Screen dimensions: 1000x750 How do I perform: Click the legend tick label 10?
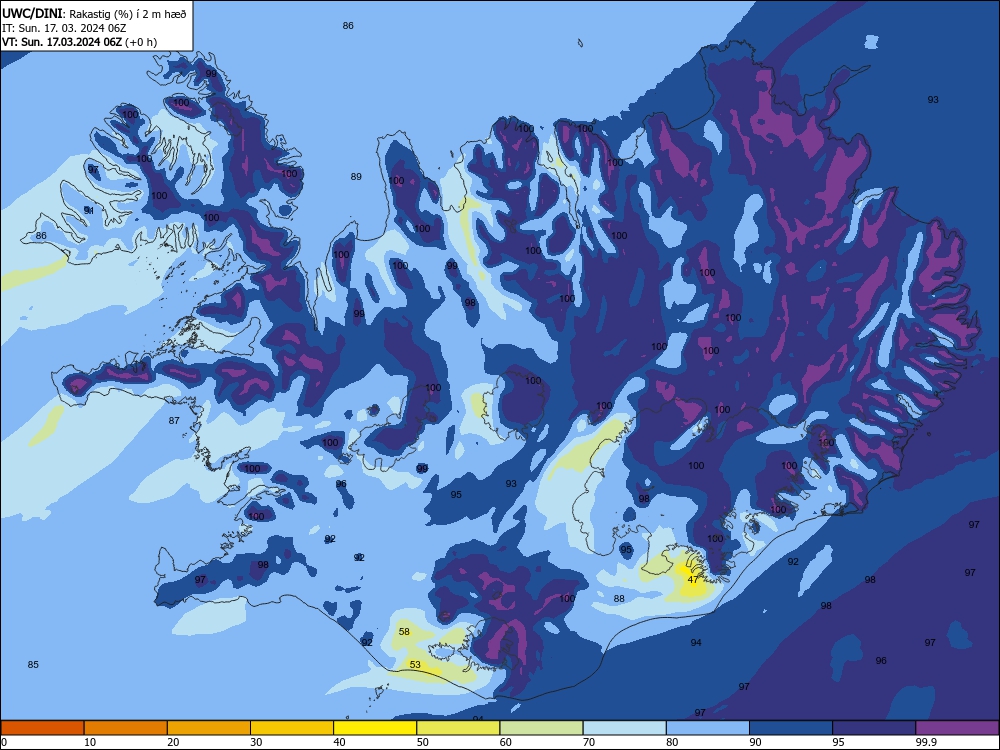click(x=90, y=742)
